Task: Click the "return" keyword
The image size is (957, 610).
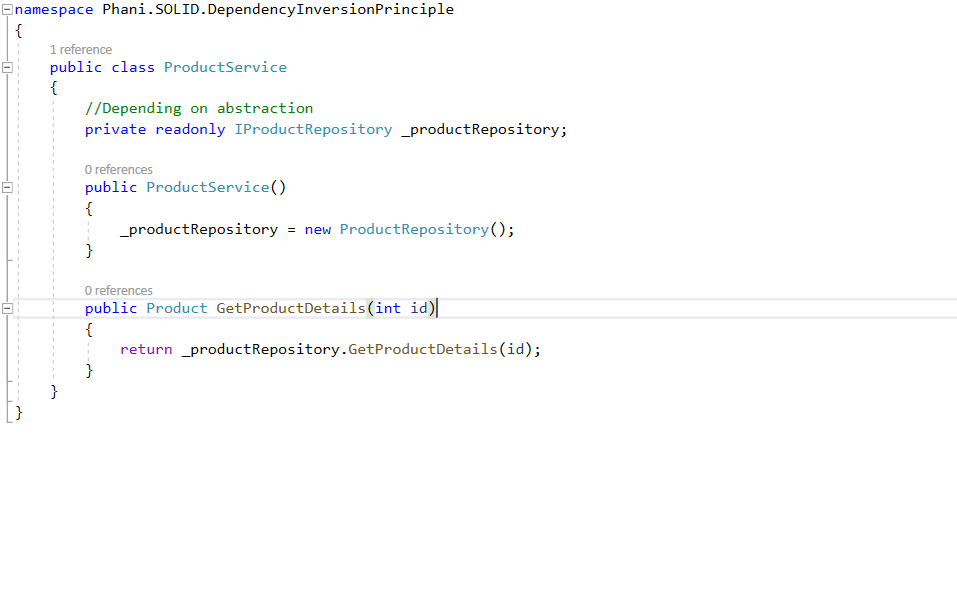Action: tap(146, 349)
